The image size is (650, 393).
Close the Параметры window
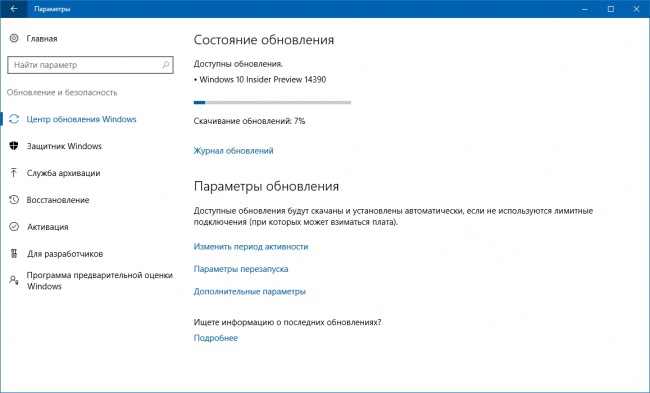(x=636, y=9)
